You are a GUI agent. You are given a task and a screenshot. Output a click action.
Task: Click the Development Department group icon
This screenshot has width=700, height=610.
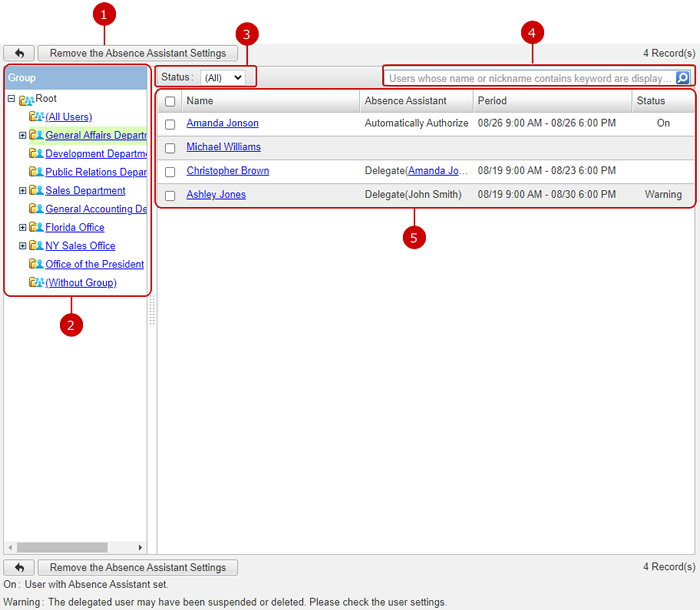36,154
